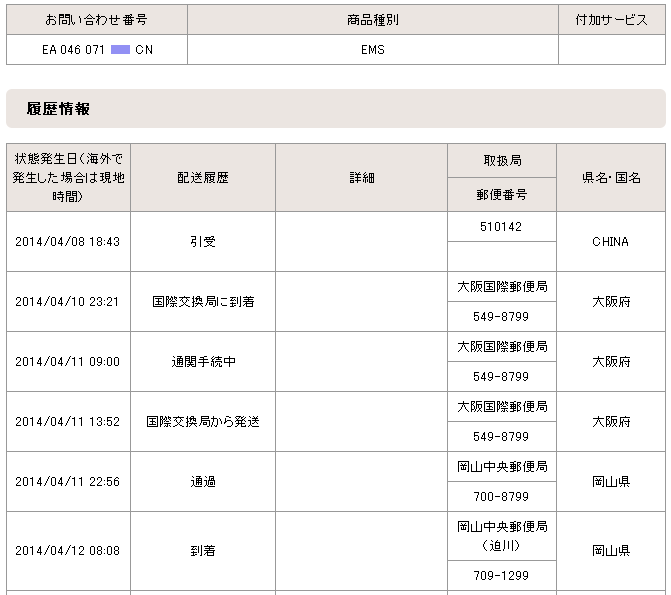The image size is (671, 595).
Task: Click the 配送履歴 column header
Action: tap(203, 177)
